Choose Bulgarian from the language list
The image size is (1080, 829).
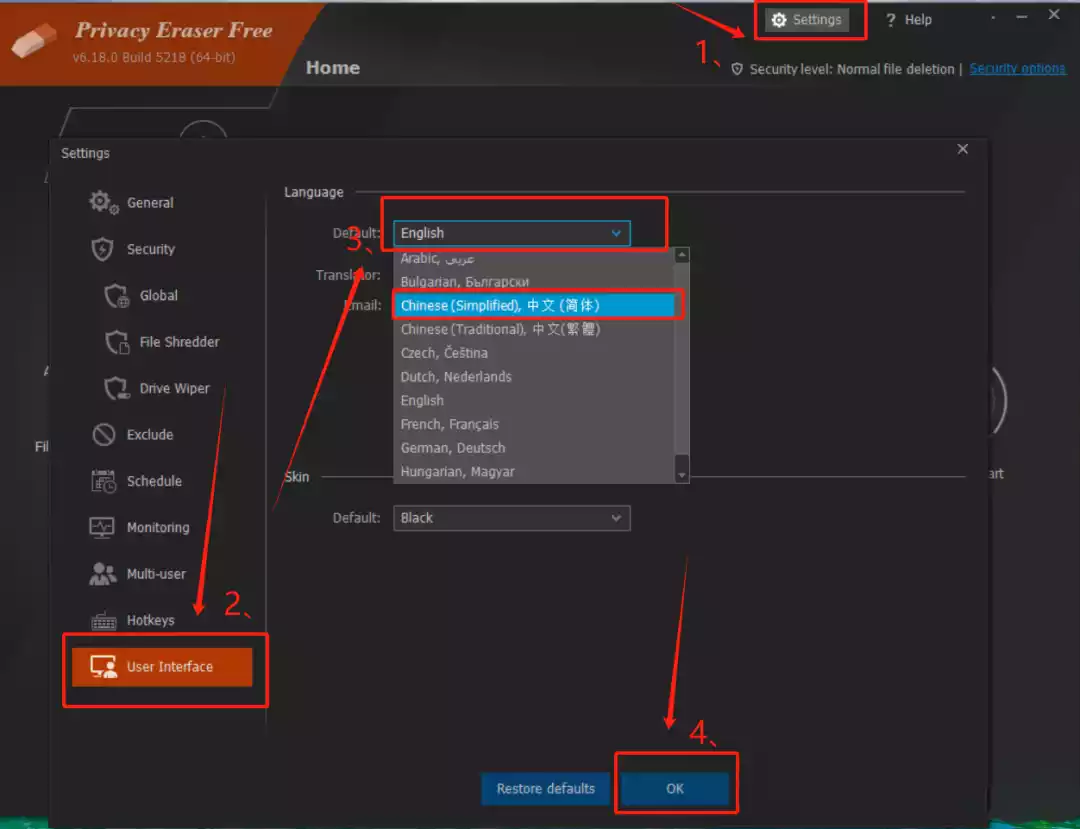[534, 282]
